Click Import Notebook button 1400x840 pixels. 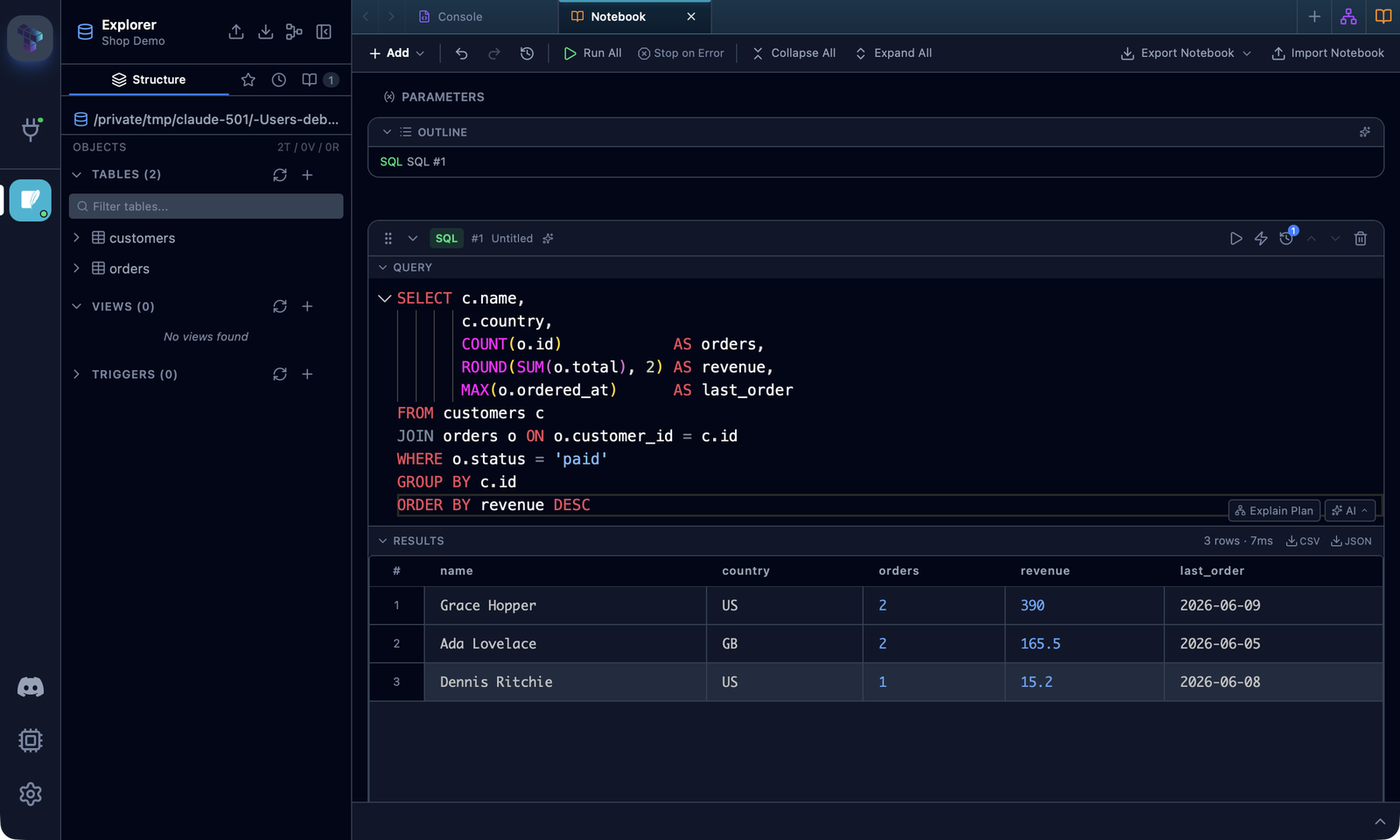[1327, 53]
